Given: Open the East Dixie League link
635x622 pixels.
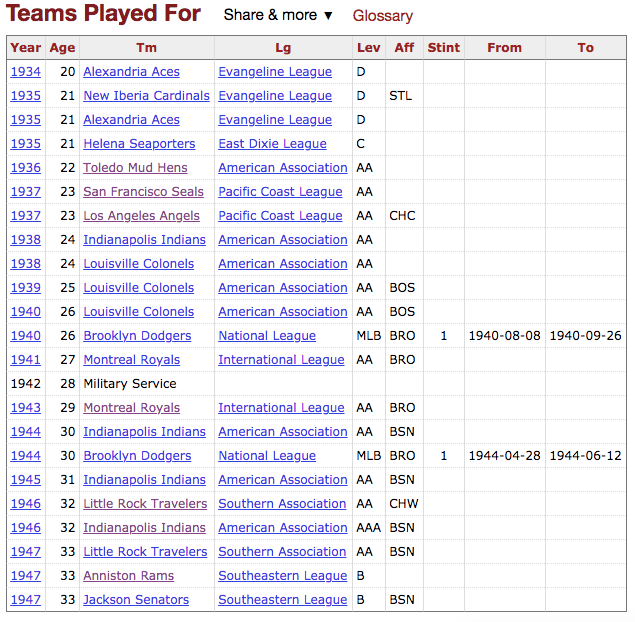Looking at the screenshot, I should click(x=272, y=144).
